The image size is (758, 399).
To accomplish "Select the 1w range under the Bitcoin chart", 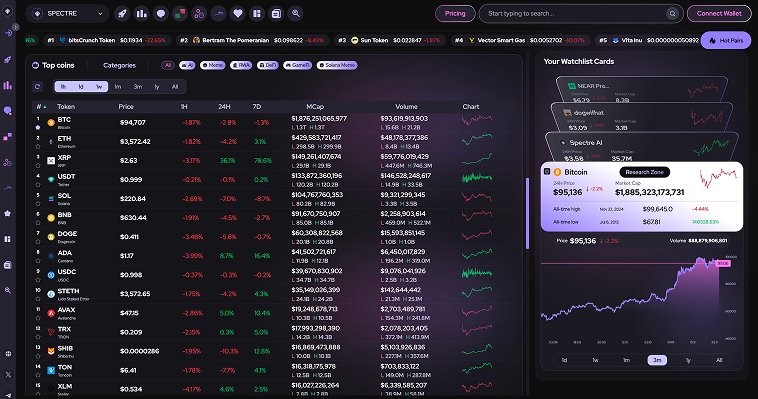I will [595, 360].
